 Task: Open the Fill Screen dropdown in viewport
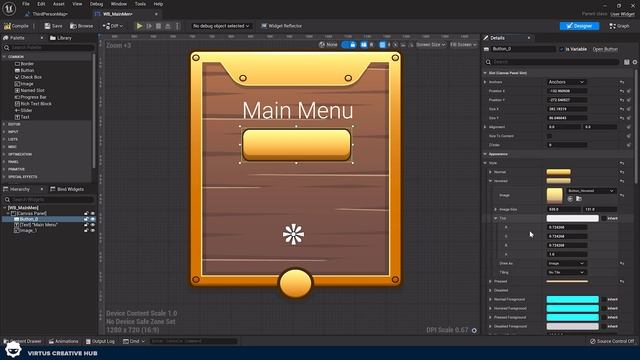pos(463,44)
